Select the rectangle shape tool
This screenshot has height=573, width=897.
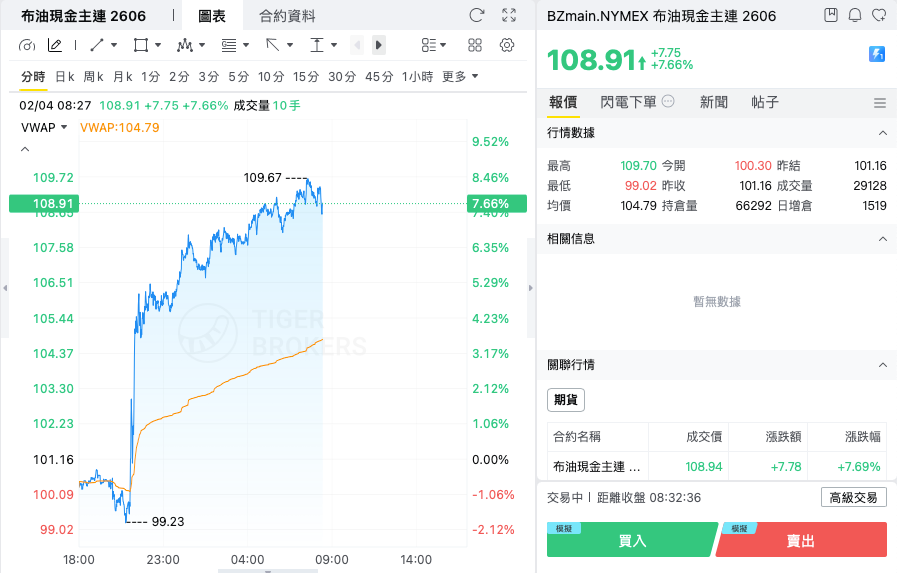click(x=141, y=45)
